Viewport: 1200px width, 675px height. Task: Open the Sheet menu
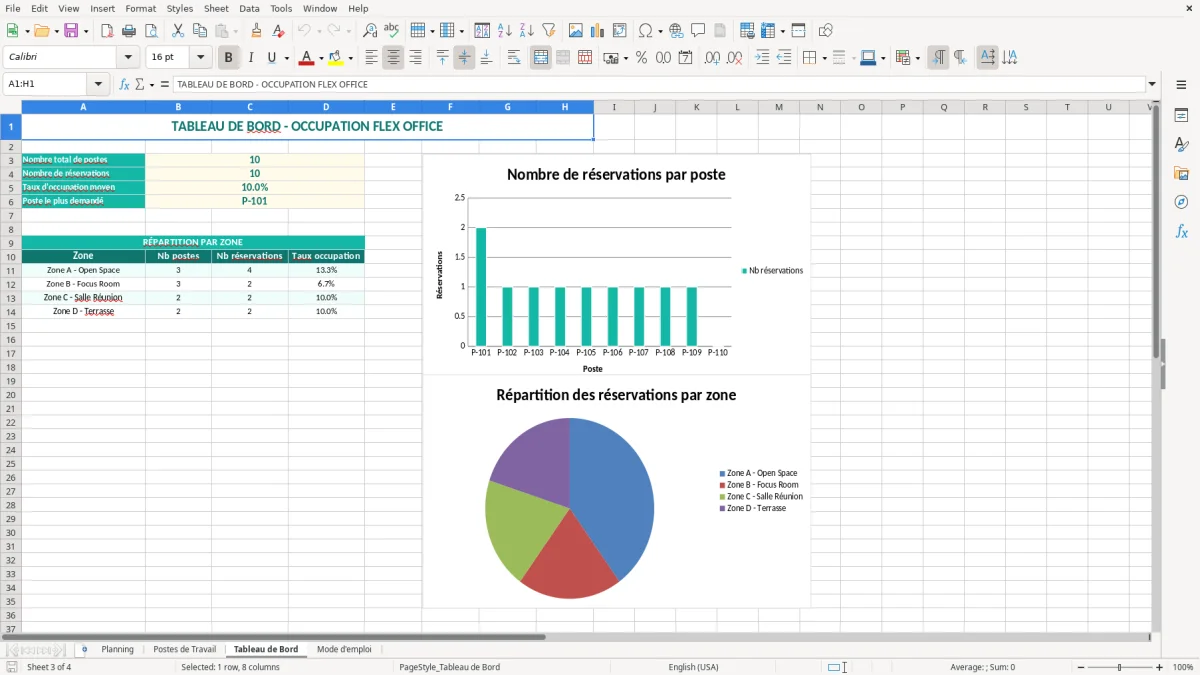click(x=216, y=8)
